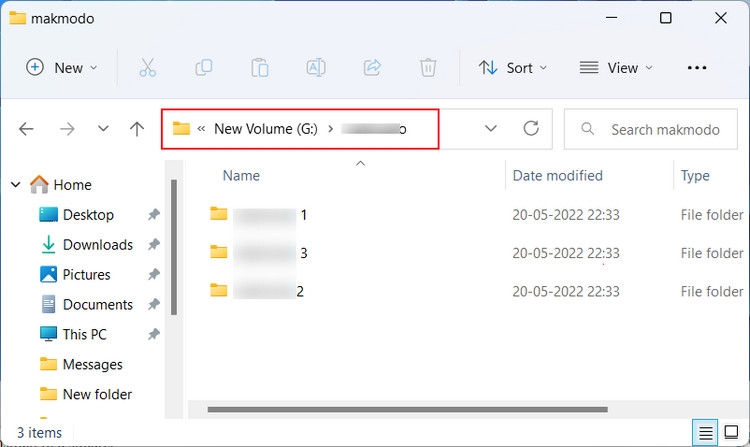This screenshot has height=447, width=750.
Task: Expand previous path chevrons in address bar
Action: (201, 129)
